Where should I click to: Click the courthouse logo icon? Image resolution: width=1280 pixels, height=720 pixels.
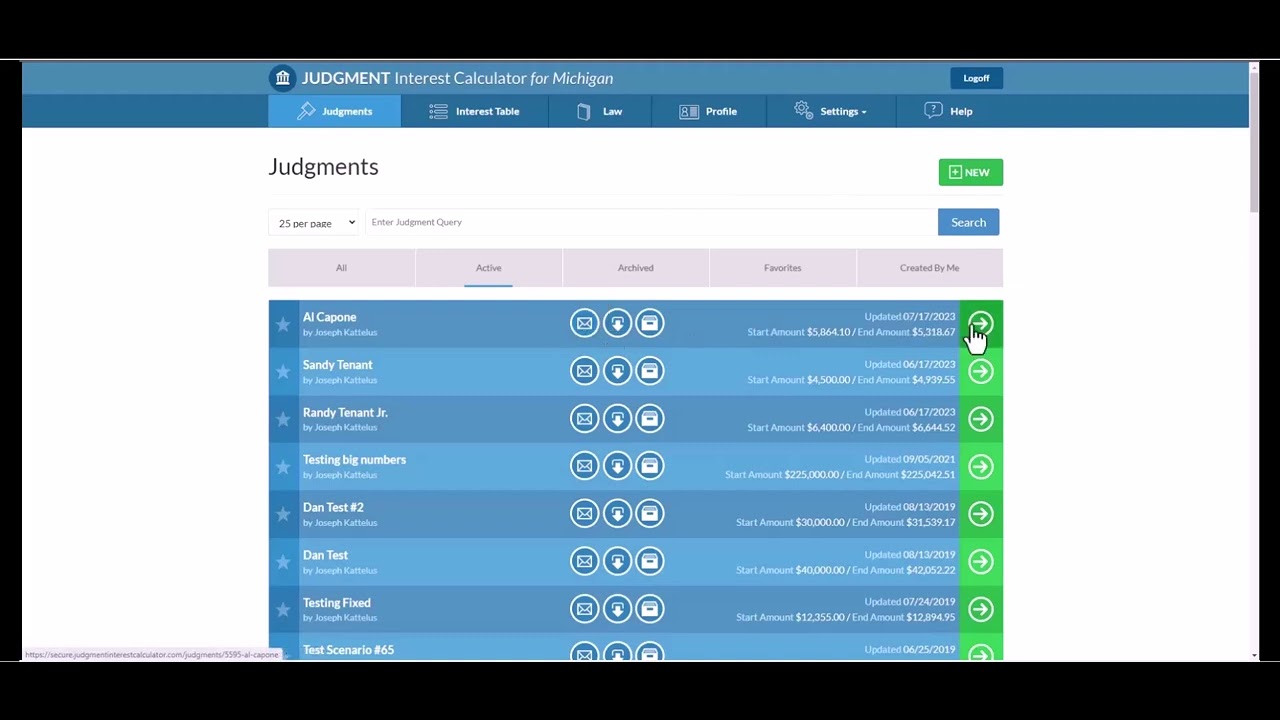(x=282, y=78)
